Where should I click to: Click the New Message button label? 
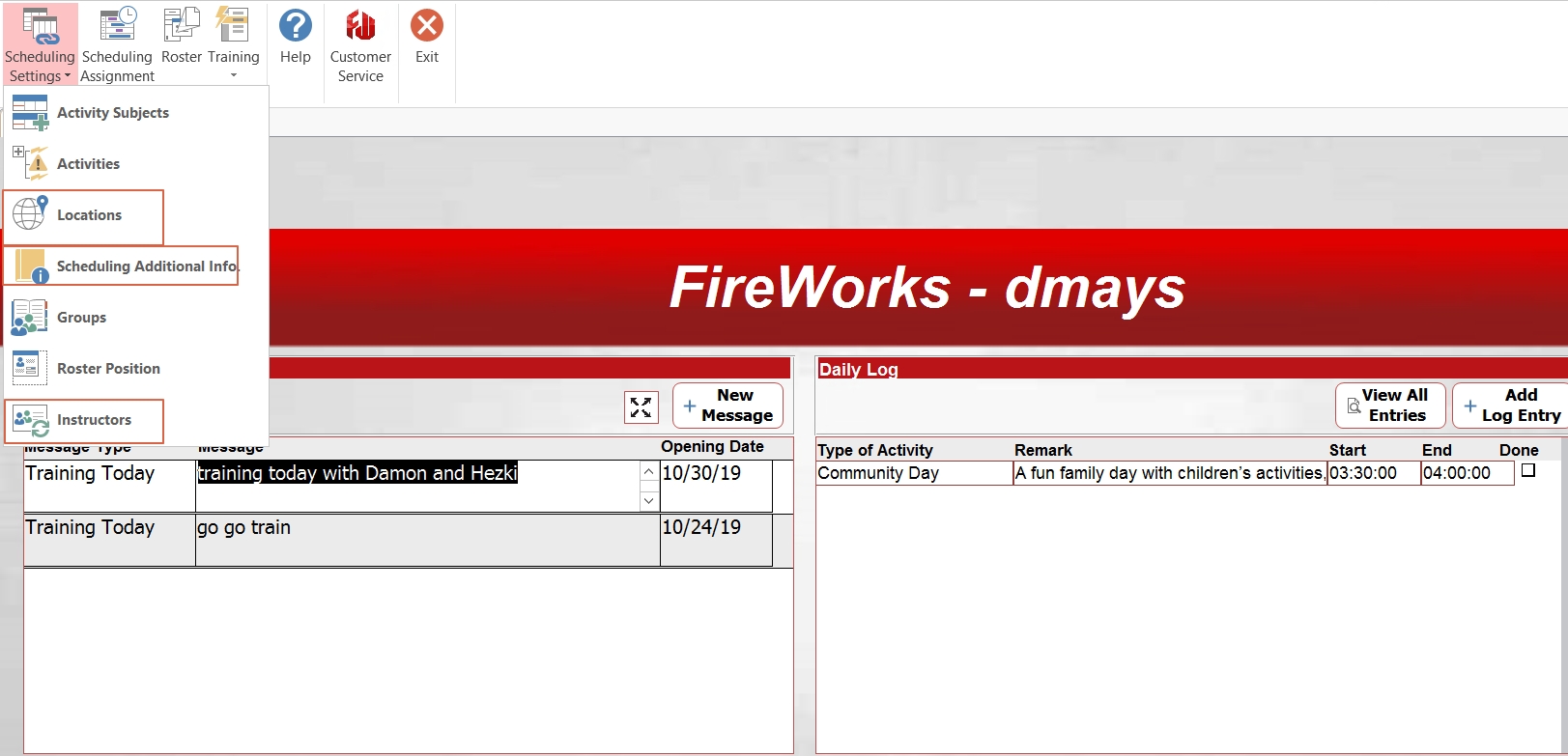tap(737, 406)
